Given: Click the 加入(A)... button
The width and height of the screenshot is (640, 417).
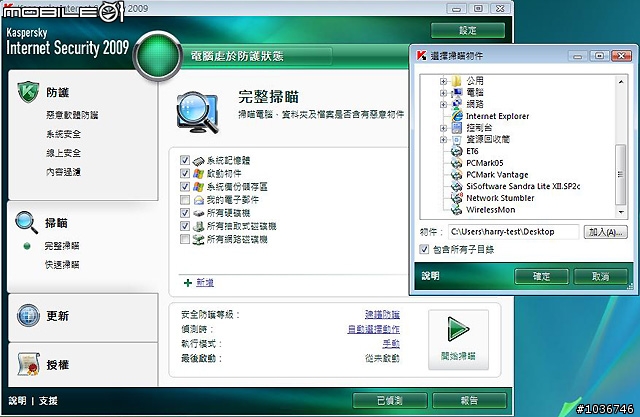Looking at the screenshot, I should (605, 232).
